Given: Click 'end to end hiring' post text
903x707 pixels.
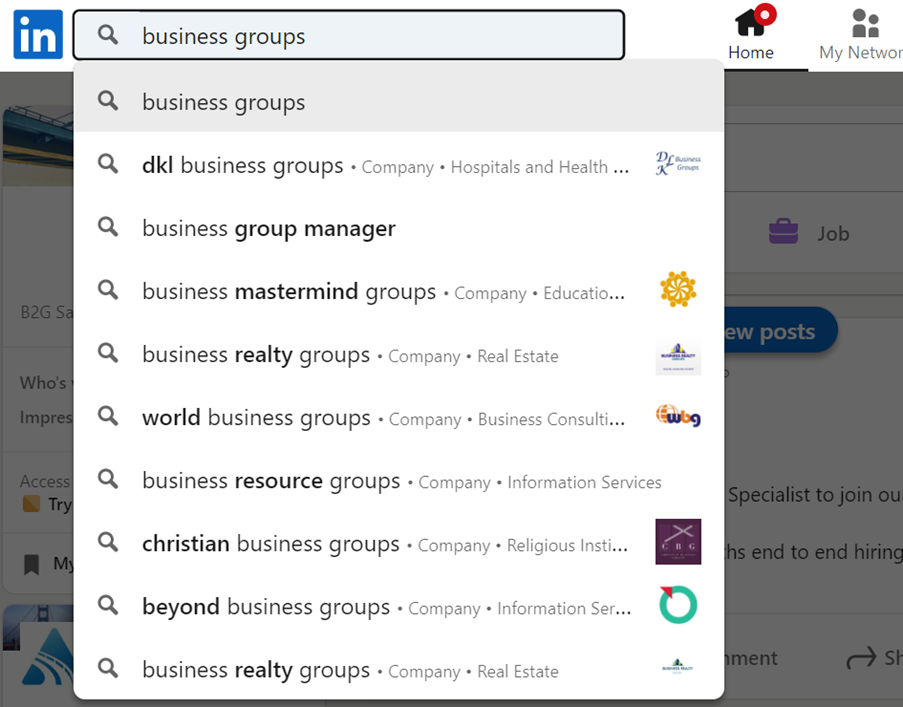Looking at the screenshot, I should [x=826, y=552].
